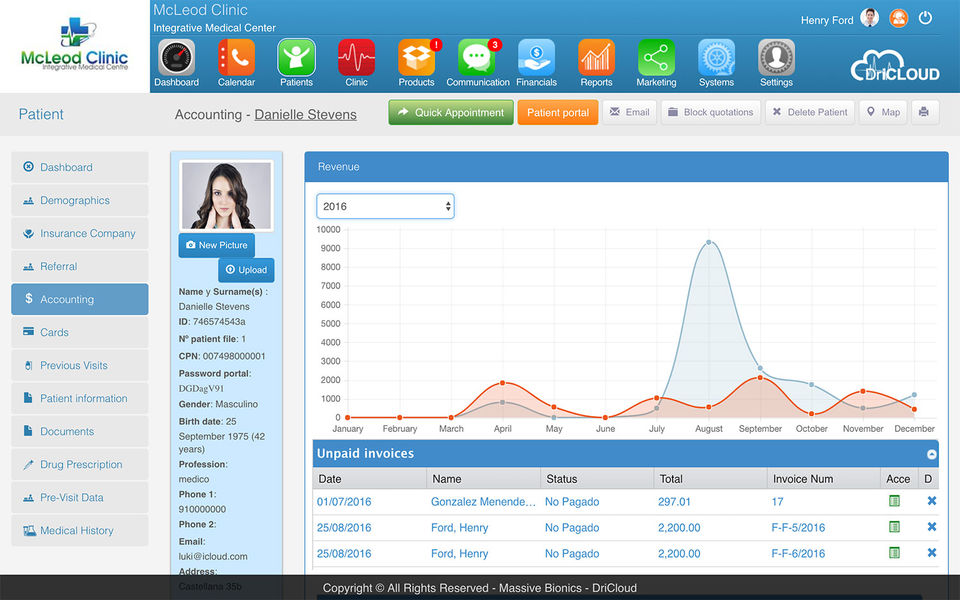The height and width of the screenshot is (600, 960).
Task: Click the patient photo thumbnail
Action: [226, 196]
